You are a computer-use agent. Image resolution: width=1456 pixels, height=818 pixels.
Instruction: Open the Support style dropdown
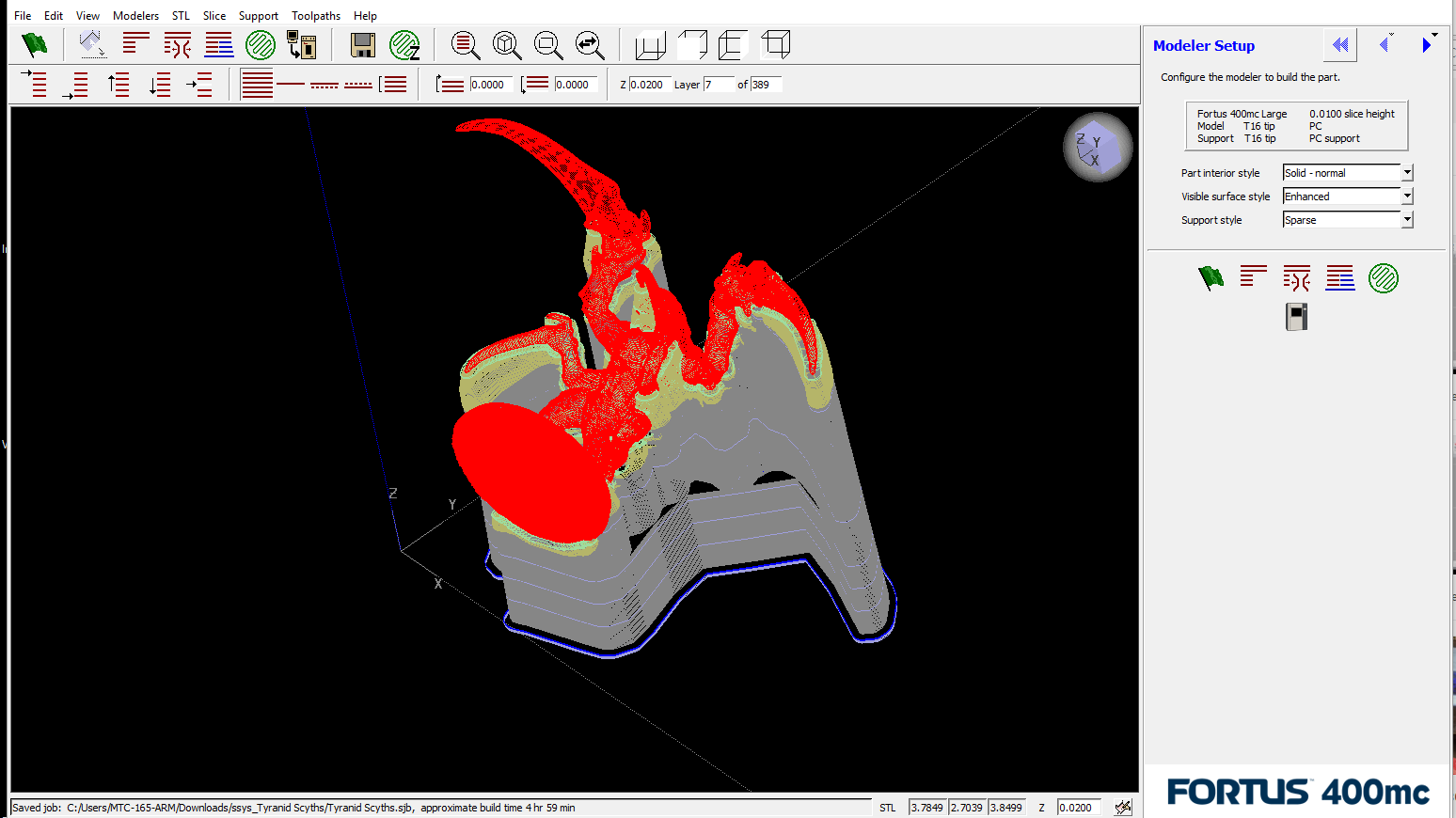pos(1407,220)
